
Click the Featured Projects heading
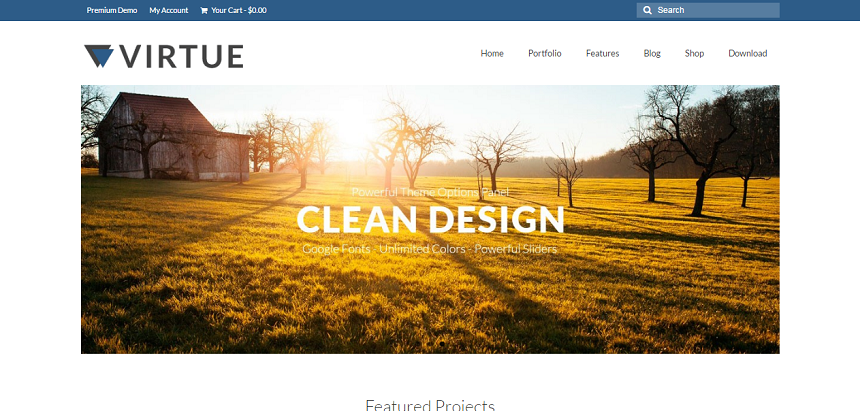(x=430, y=405)
